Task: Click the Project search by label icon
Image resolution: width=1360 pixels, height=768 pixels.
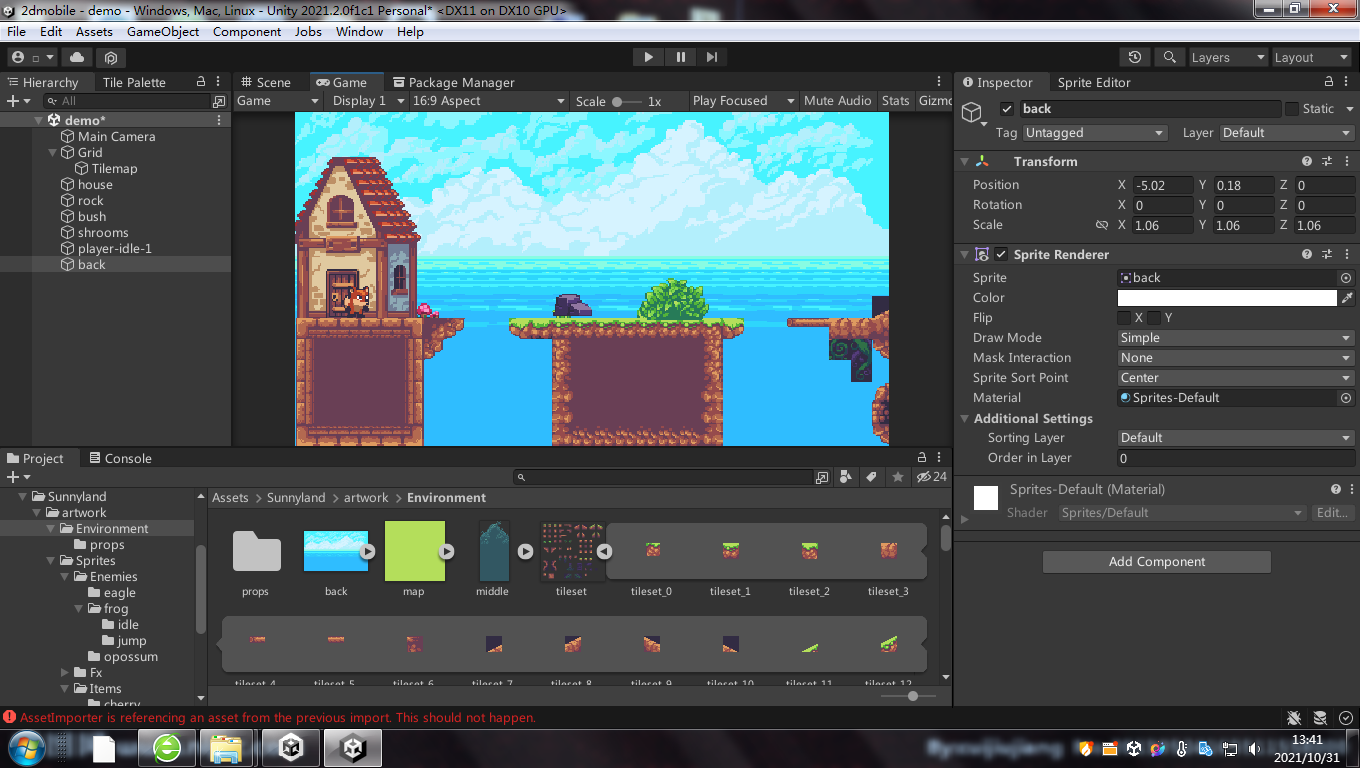Action: tap(872, 477)
